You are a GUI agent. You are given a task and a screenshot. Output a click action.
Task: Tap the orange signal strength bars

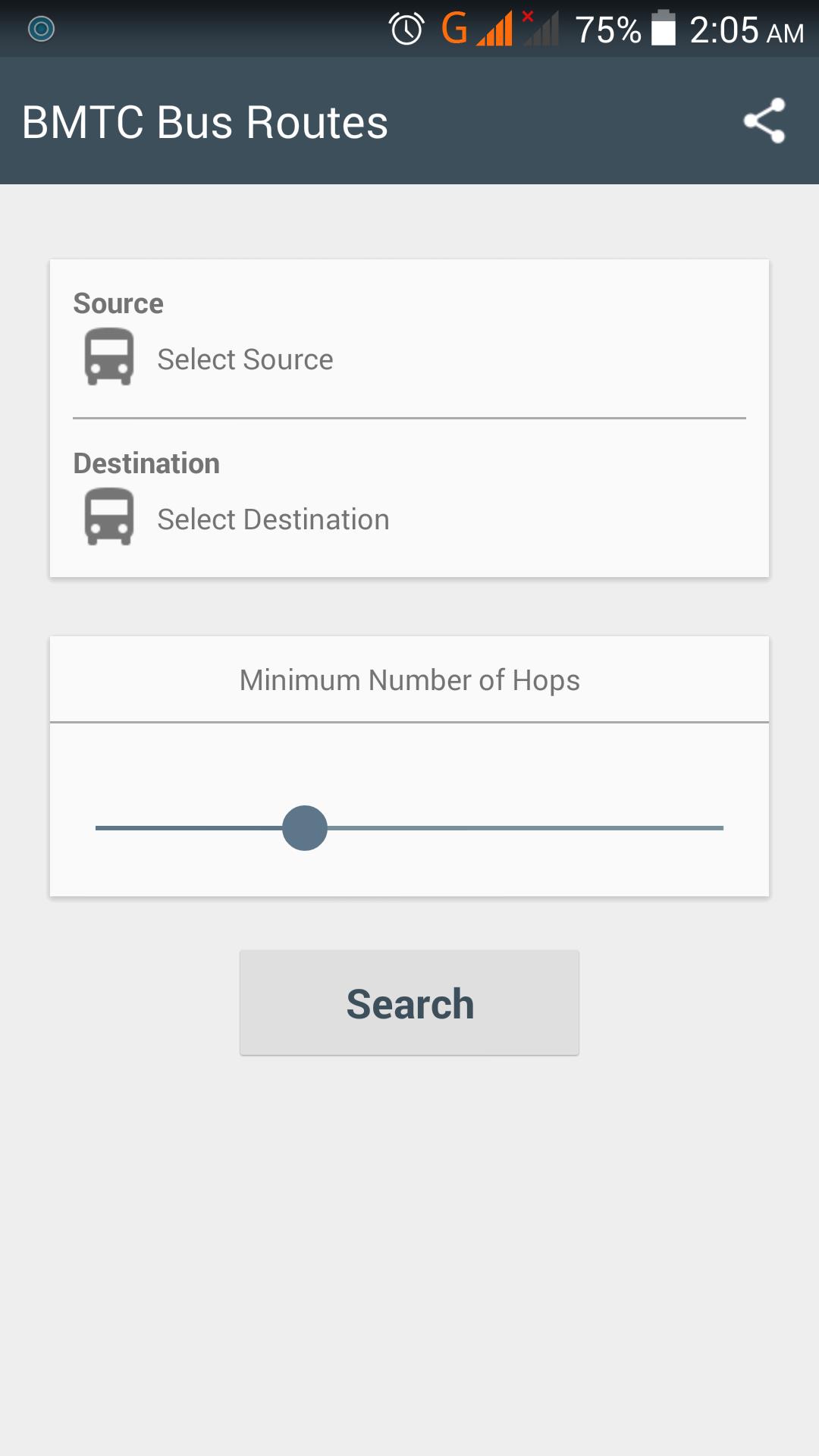(x=494, y=30)
